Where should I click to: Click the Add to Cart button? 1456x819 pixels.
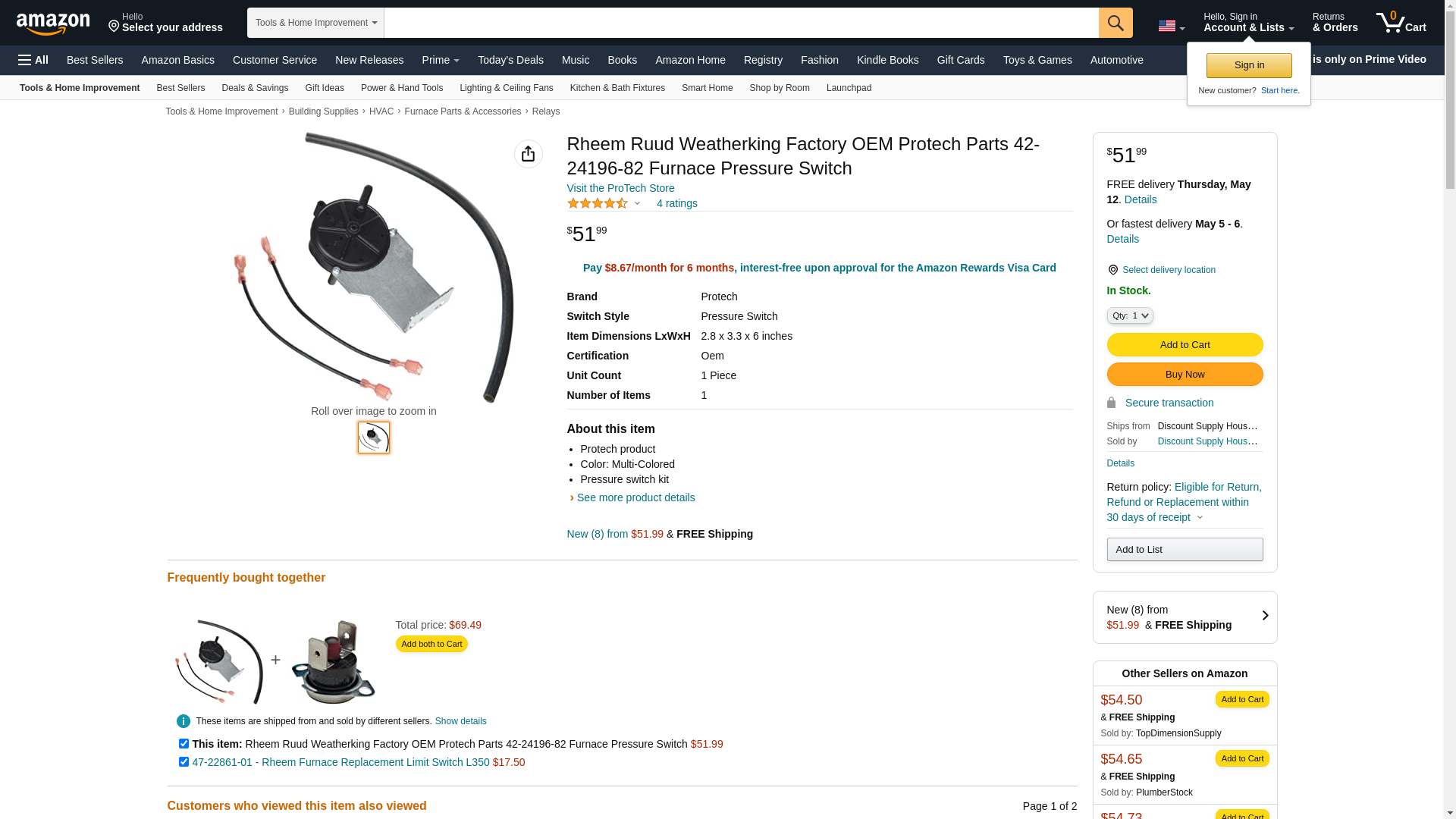1185,345
